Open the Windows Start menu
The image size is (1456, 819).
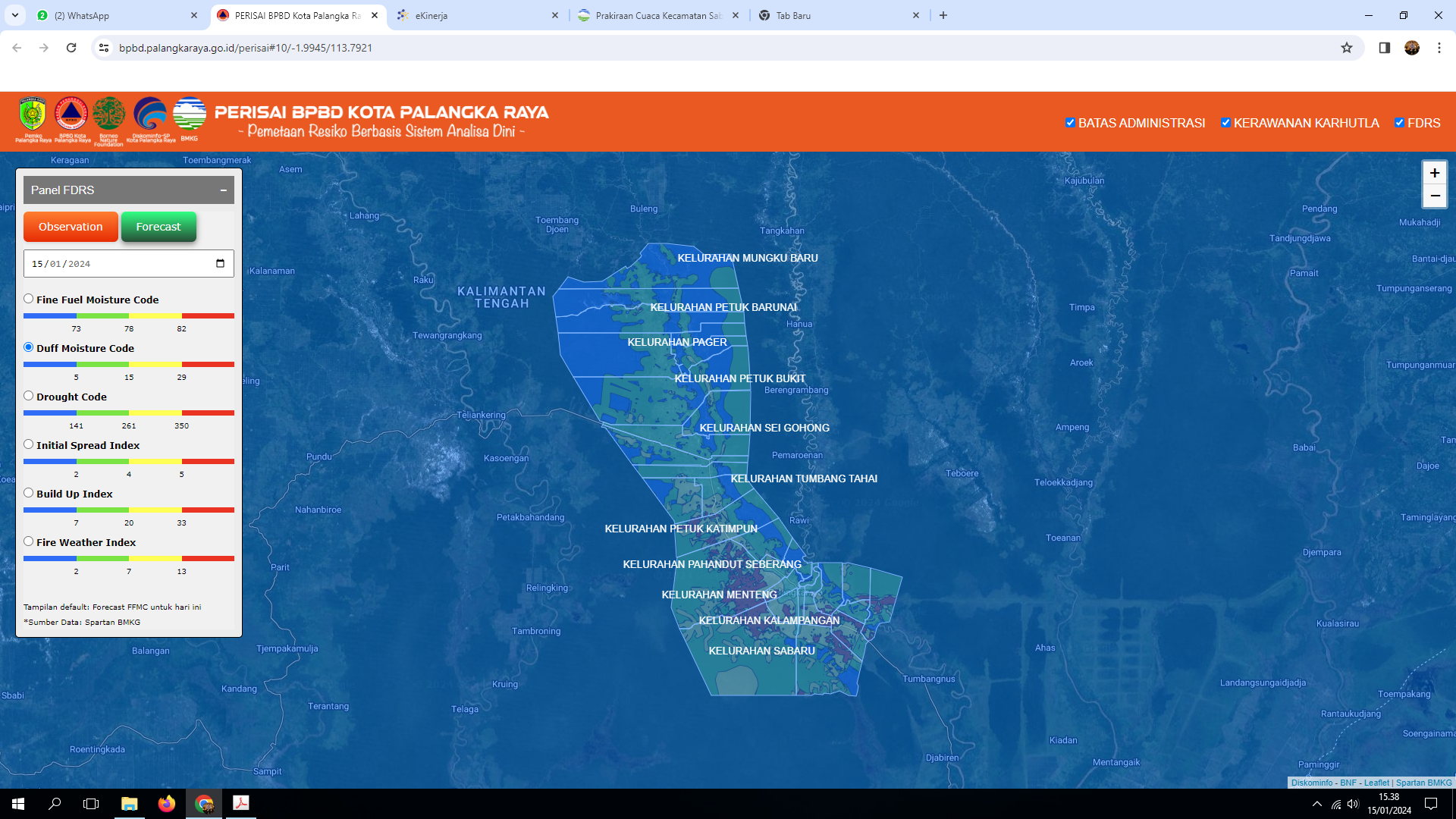point(18,804)
